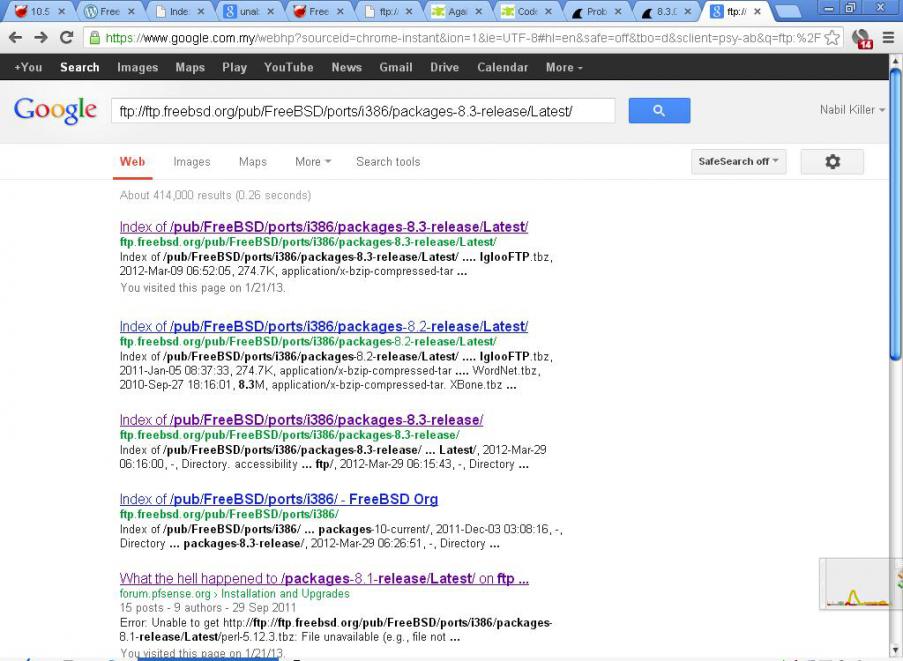Open result "Index of /pub/FreeBSD/ports/i386/packages-8.3-release/Latest/"
Viewport: 903px width, 661px height.
coord(324,227)
